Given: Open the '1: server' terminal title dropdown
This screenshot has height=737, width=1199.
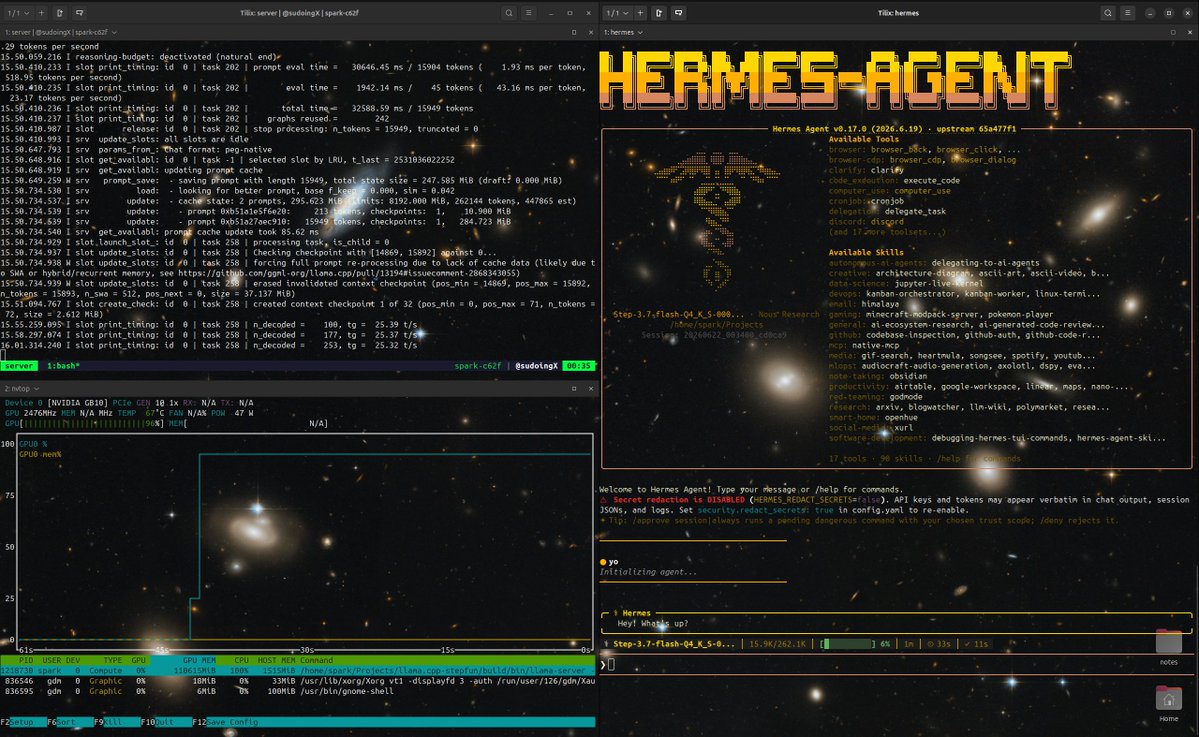Looking at the screenshot, I should [61, 33].
